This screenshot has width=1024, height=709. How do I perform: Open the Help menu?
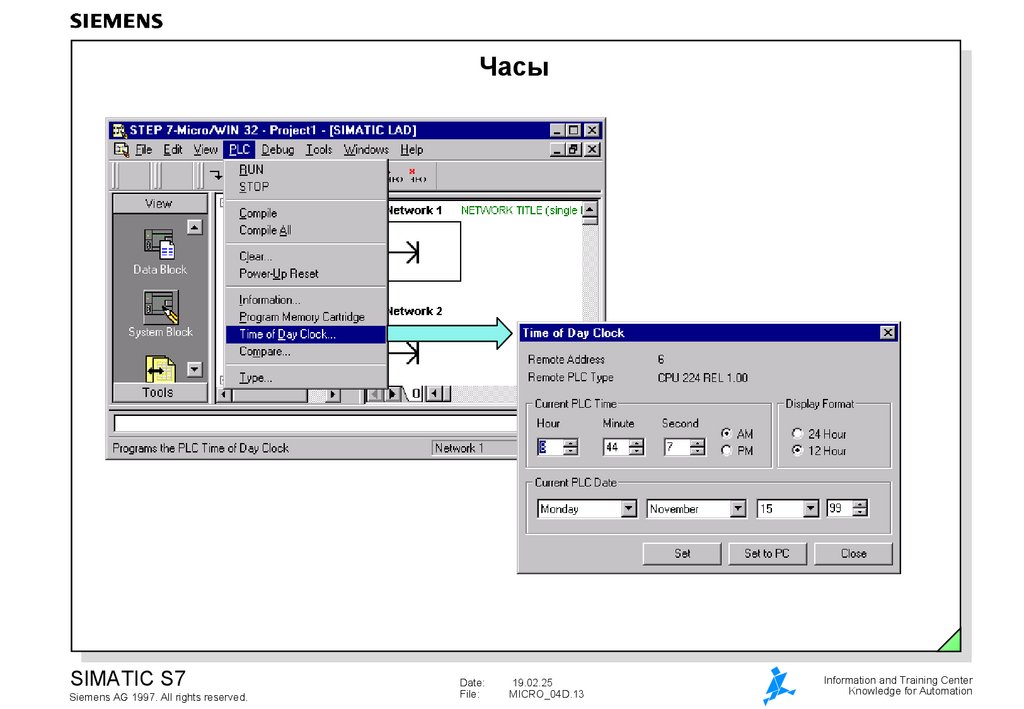pos(411,150)
